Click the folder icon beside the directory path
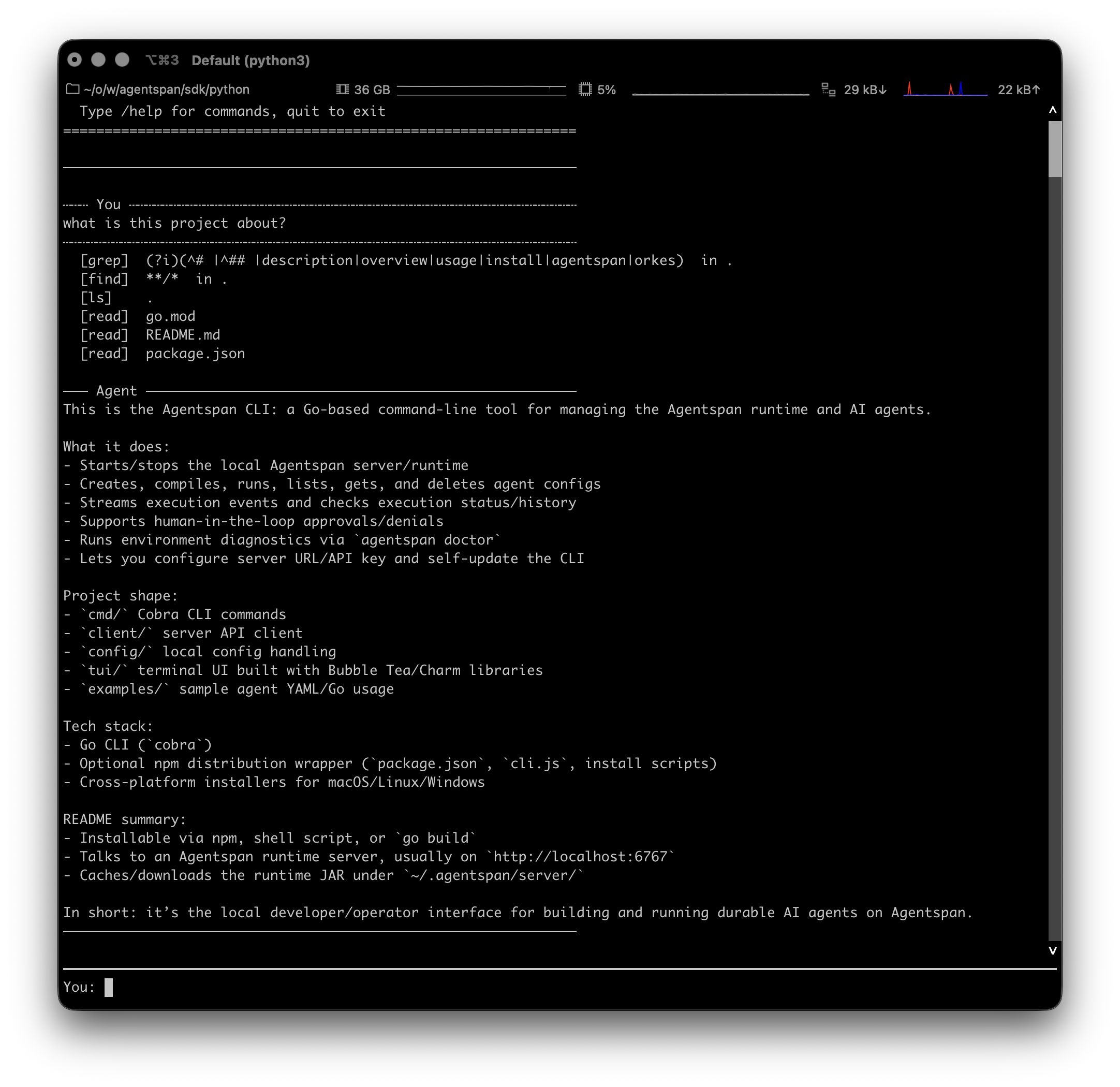This screenshot has width=1120, height=1087. coord(72,89)
